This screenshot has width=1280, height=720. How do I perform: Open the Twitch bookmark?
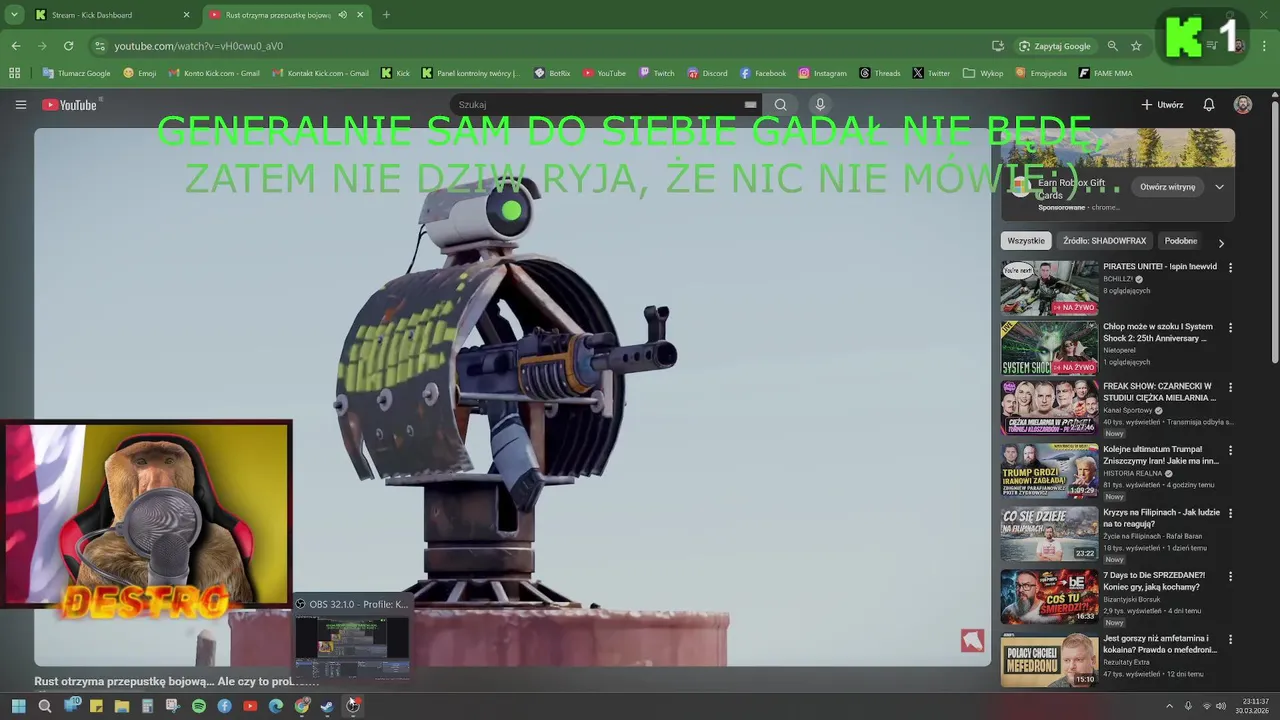point(657,73)
